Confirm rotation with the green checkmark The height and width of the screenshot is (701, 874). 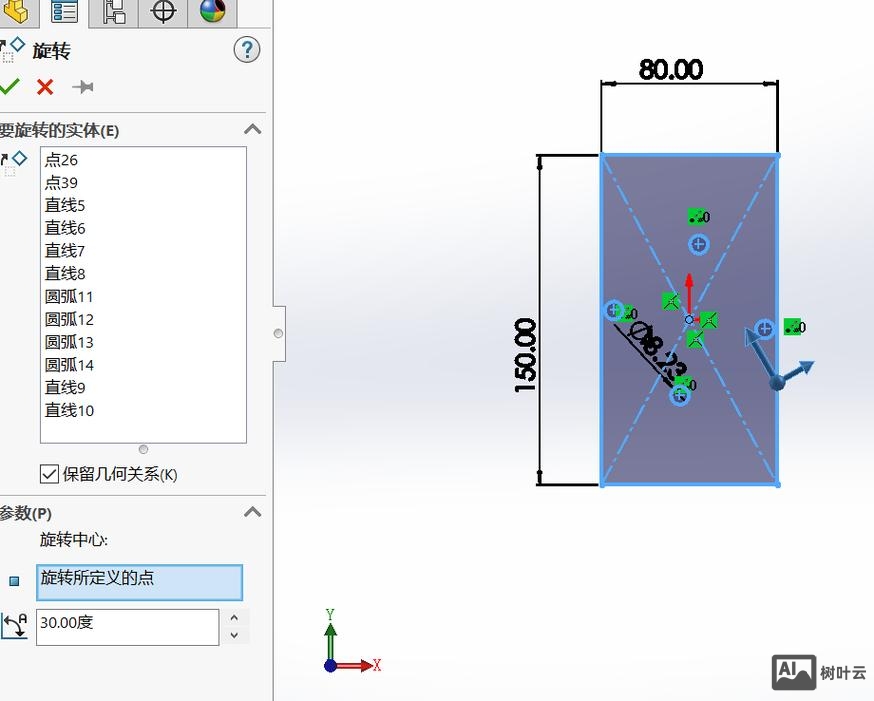pos(10,87)
